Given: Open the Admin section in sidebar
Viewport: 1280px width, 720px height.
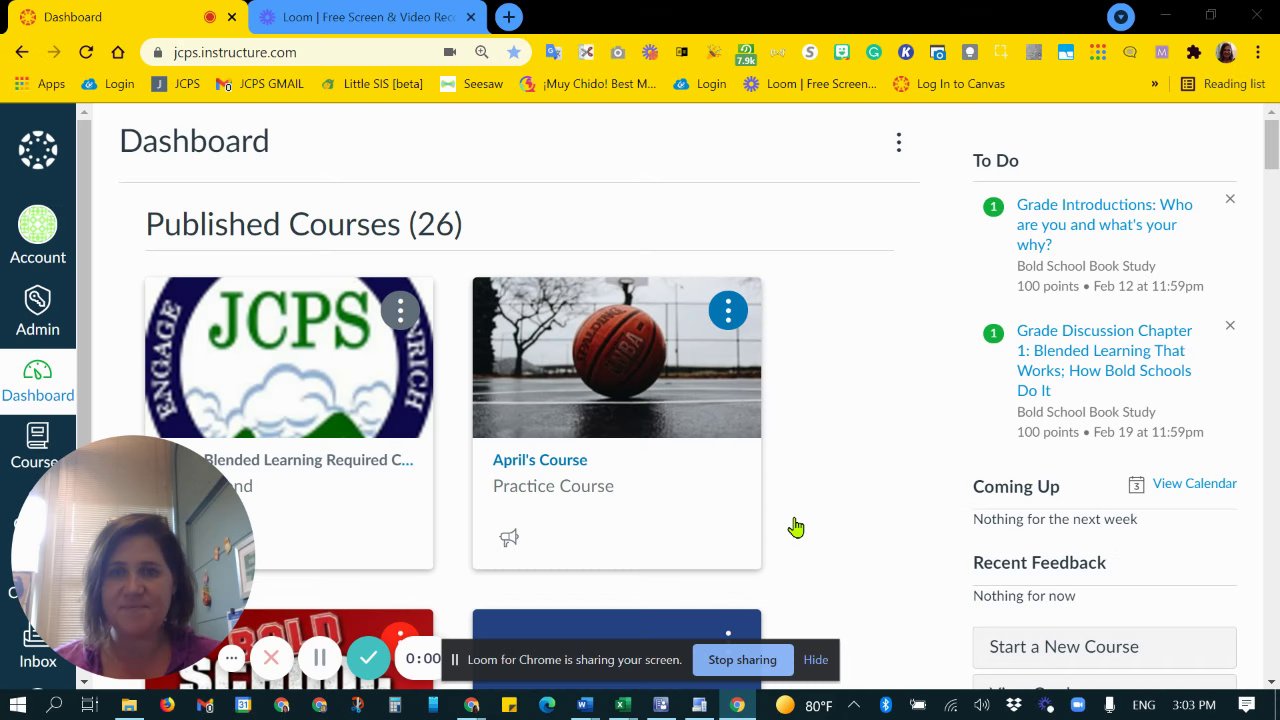Looking at the screenshot, I should click(x=38, y=311).
